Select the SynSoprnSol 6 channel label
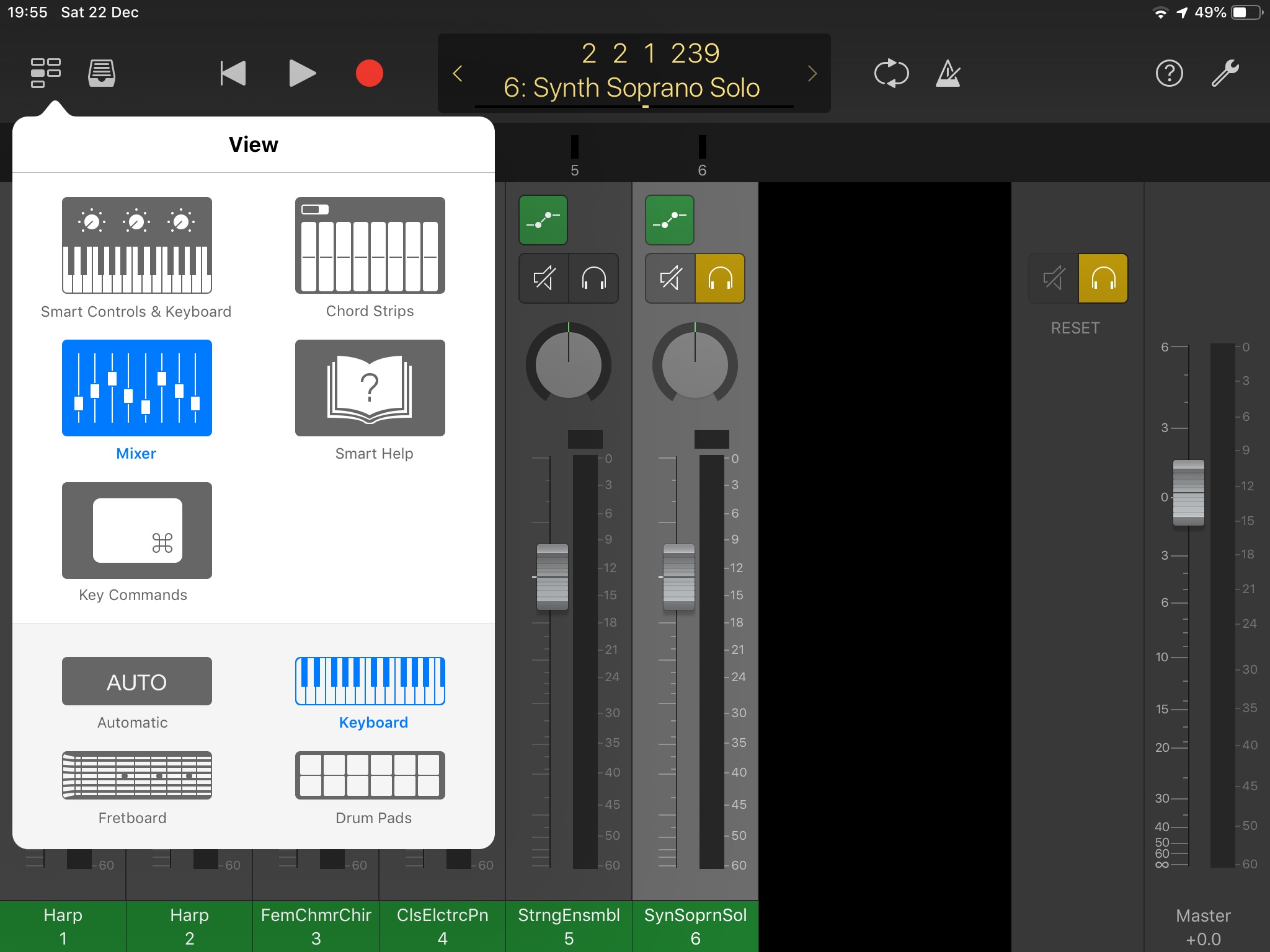The width and height of the screenshot is (1270, 952). click(x=695, y=926)
